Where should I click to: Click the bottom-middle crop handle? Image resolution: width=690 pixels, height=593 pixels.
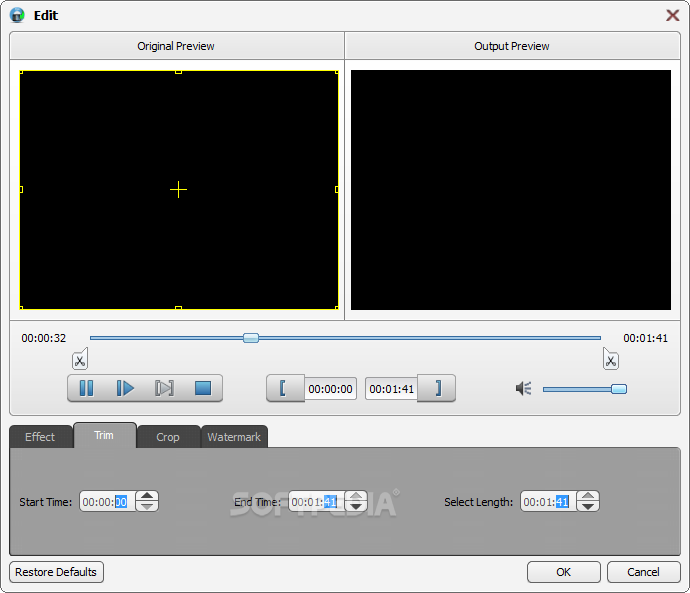coord(178,308)
